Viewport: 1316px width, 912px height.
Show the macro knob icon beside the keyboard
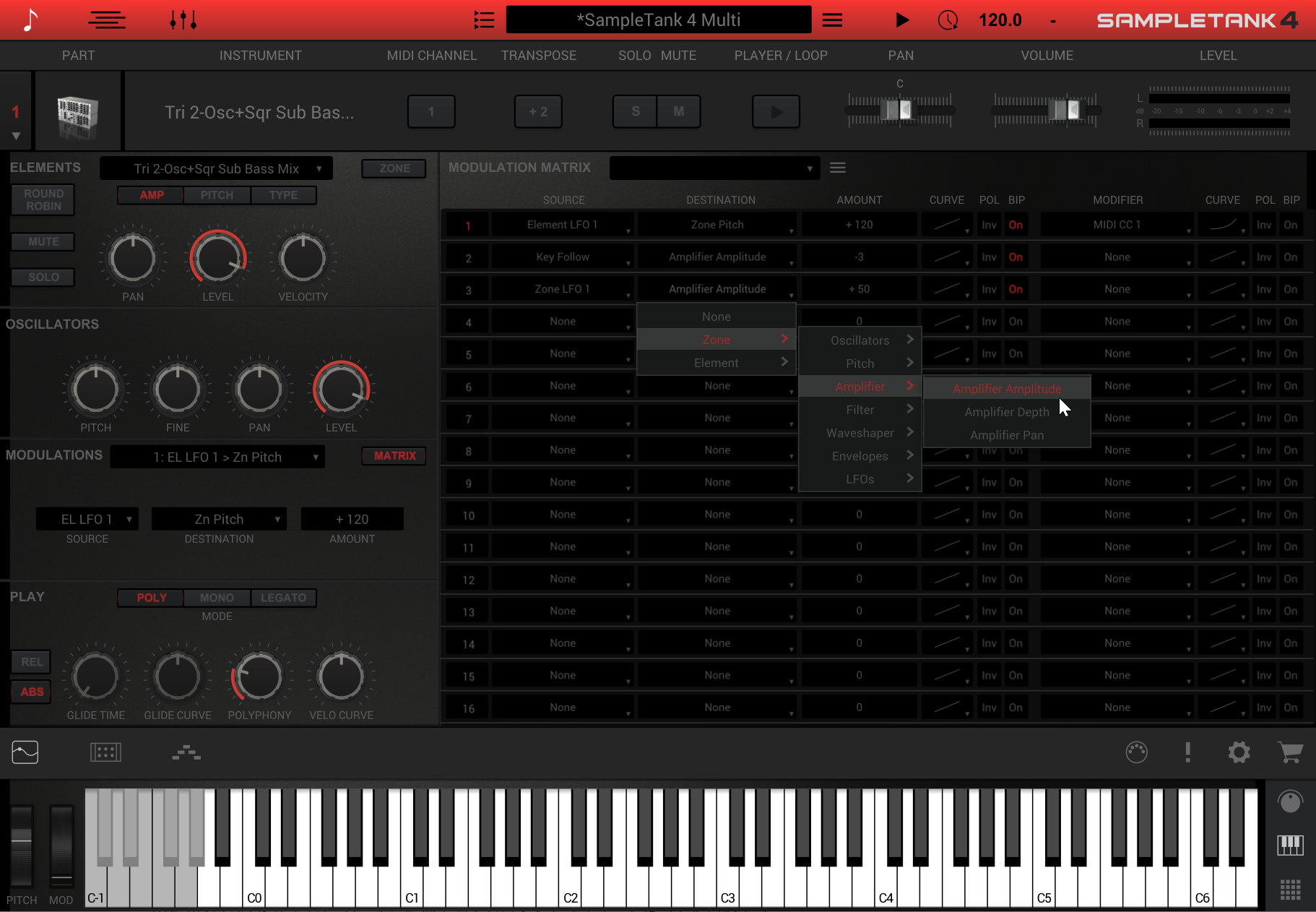[x=1290, y=801]
